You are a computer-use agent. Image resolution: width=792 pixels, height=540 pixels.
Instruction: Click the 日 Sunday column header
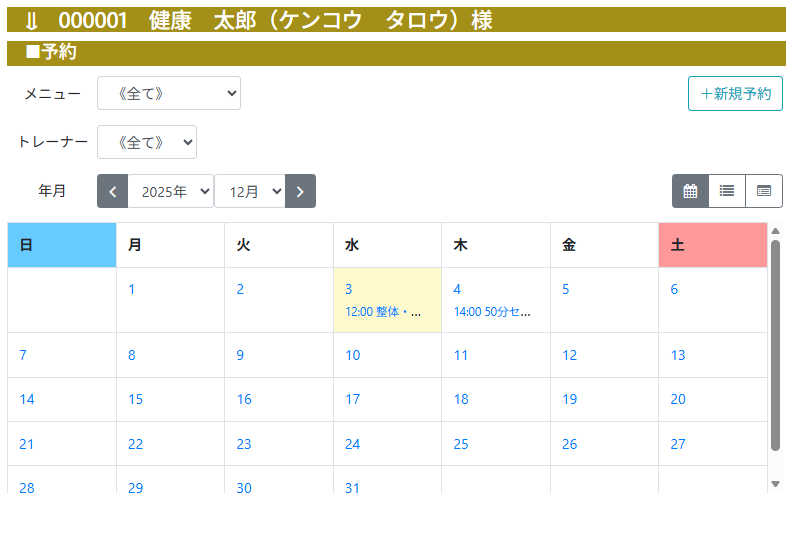(x=62, y=245)
